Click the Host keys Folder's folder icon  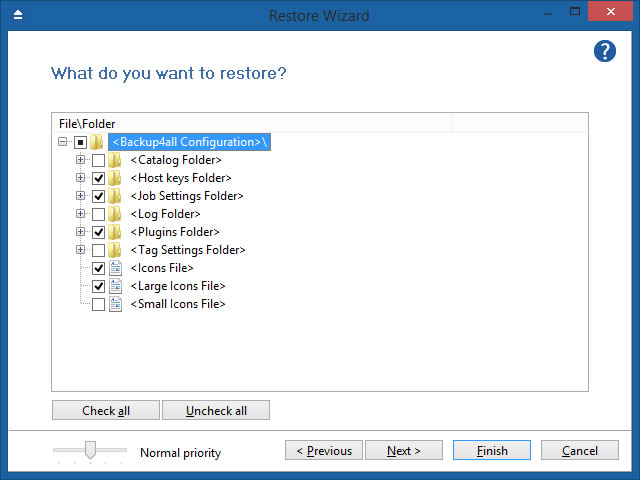coord(115,178)
